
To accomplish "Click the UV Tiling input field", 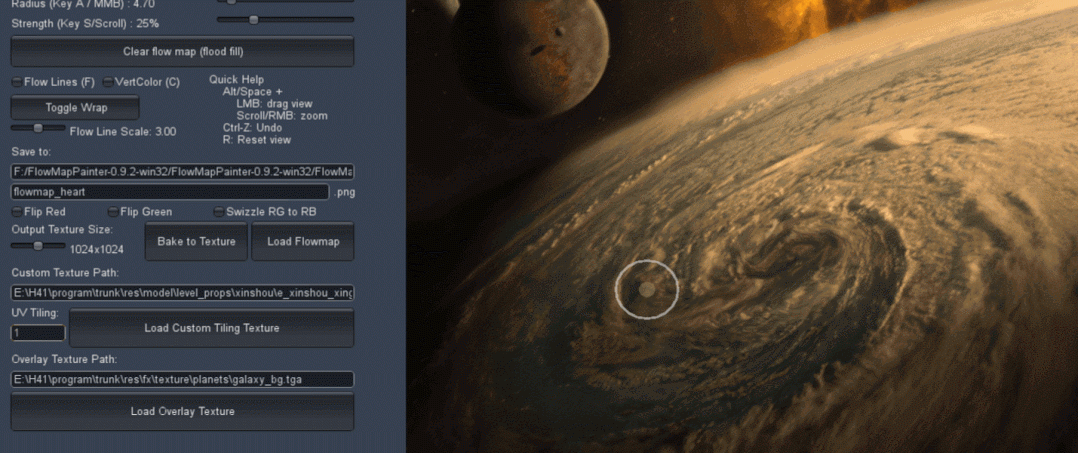I will click(38, 333).
